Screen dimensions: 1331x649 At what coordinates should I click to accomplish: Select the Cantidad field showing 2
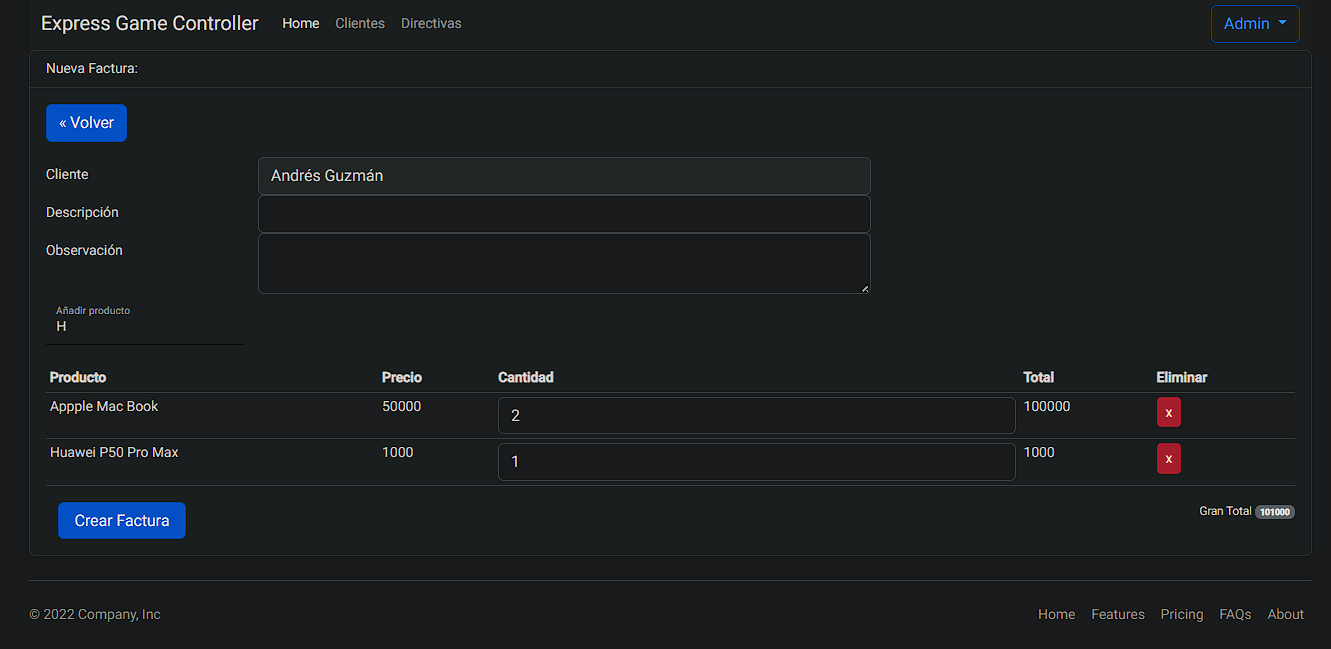tap(756, 414)
